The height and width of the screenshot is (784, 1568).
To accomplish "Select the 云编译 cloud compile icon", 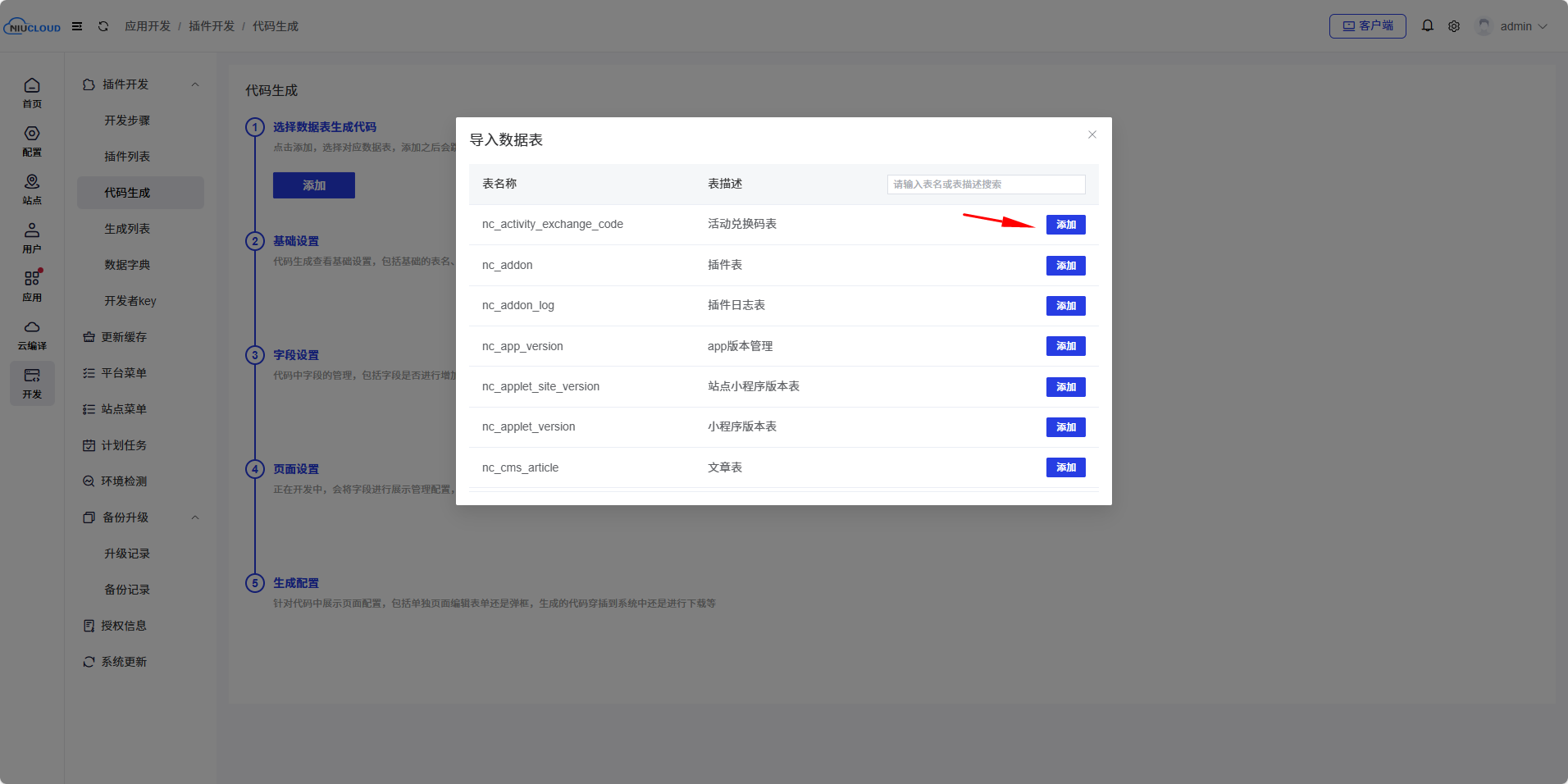I will (x=32, y=335).
